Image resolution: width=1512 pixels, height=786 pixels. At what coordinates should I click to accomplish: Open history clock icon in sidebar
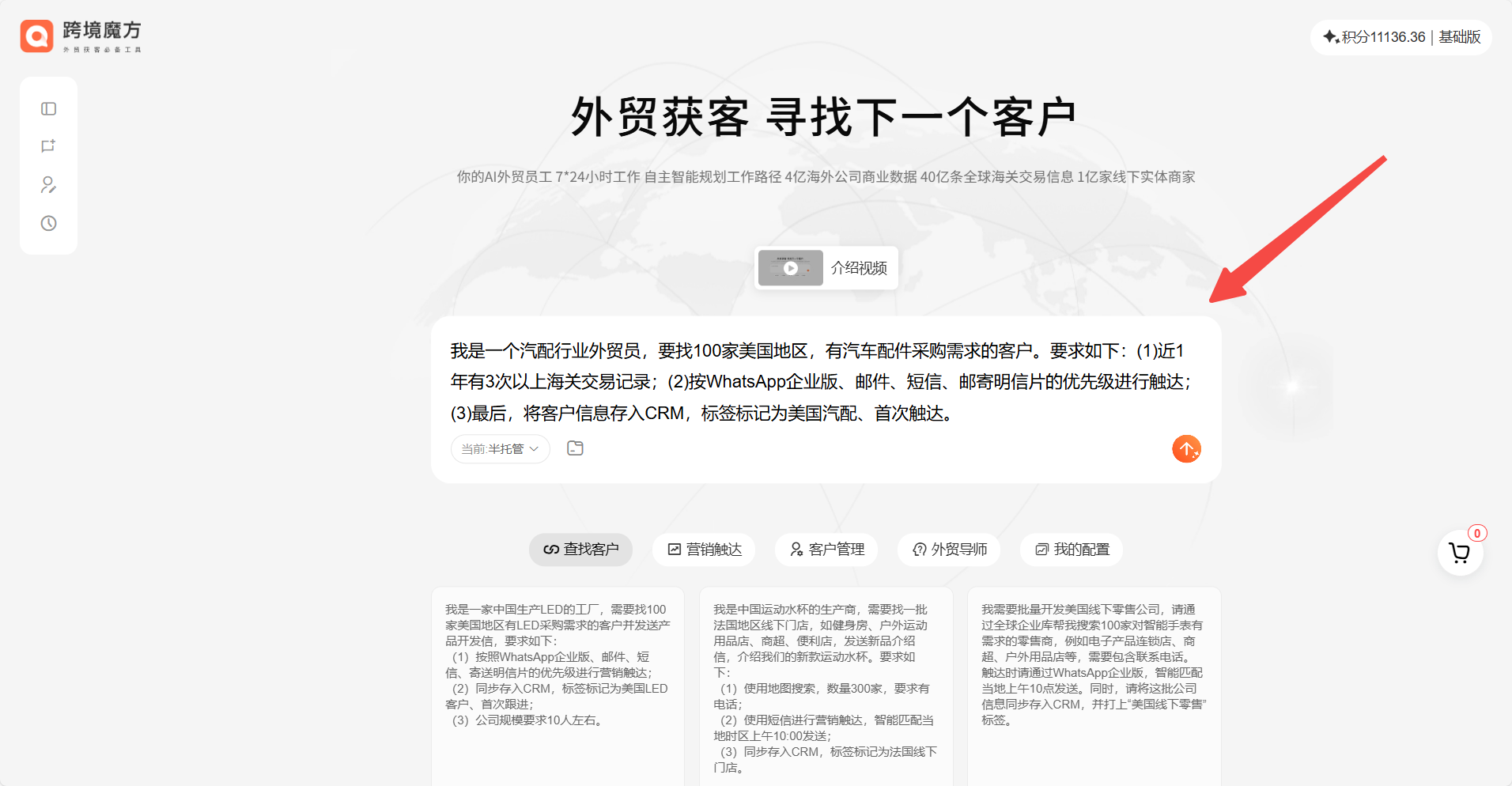(x=49, y=223)
